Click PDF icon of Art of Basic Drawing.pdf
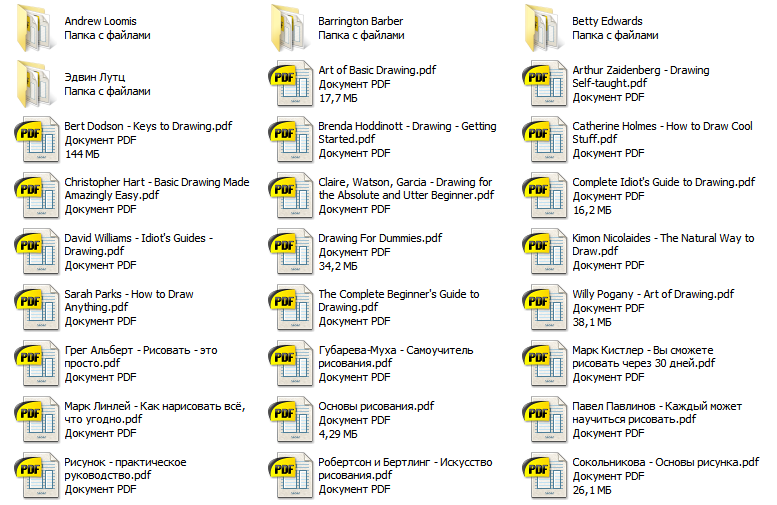The image size is (777, 505). pos(292,83)
